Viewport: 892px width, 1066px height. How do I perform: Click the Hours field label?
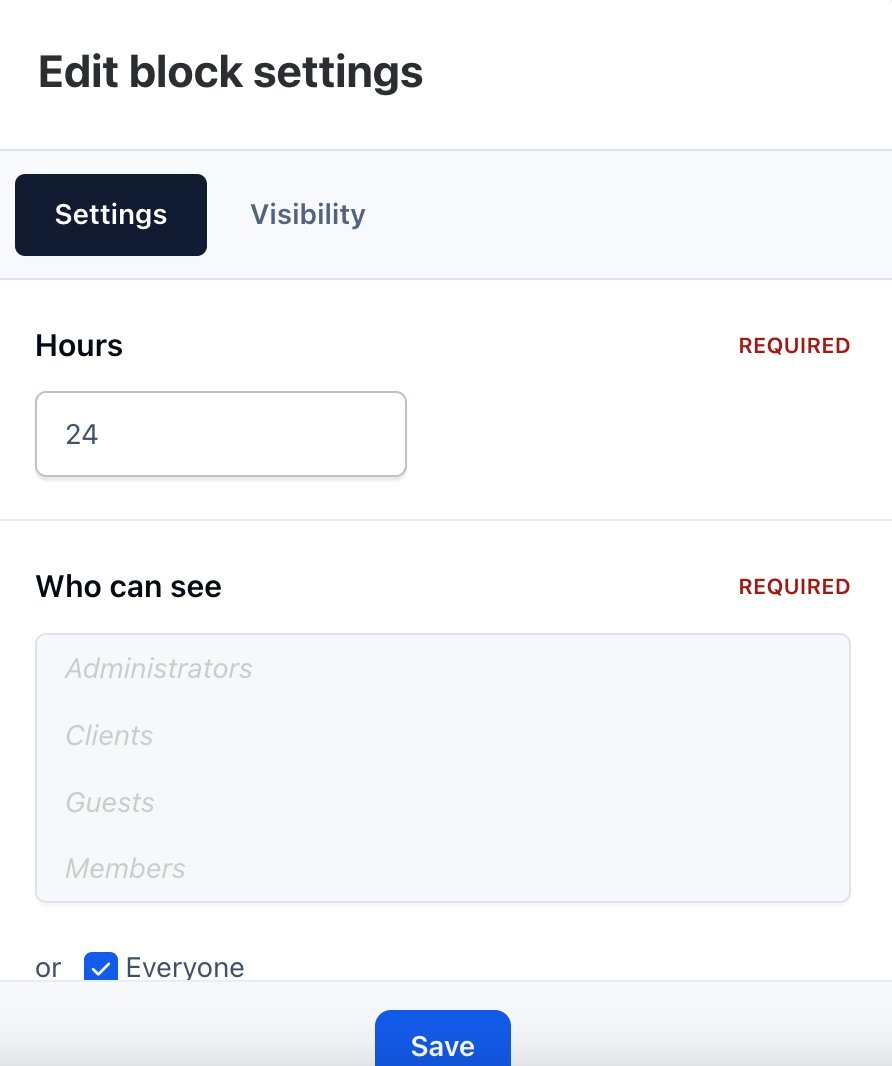tap(79, 346)
